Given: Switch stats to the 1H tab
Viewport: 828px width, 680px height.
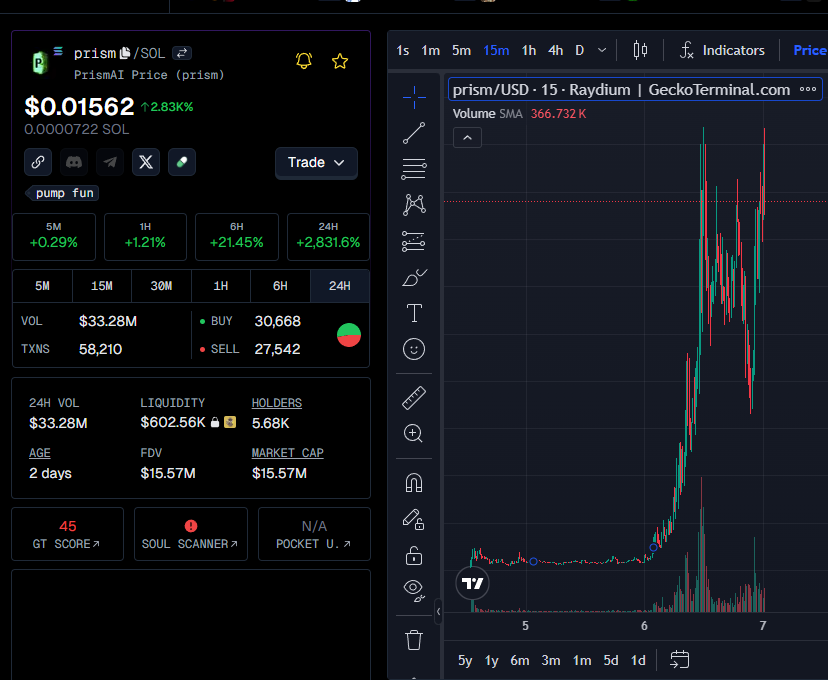Looking at the screenshot, I should pyautogui.click(x=221, y=286).
